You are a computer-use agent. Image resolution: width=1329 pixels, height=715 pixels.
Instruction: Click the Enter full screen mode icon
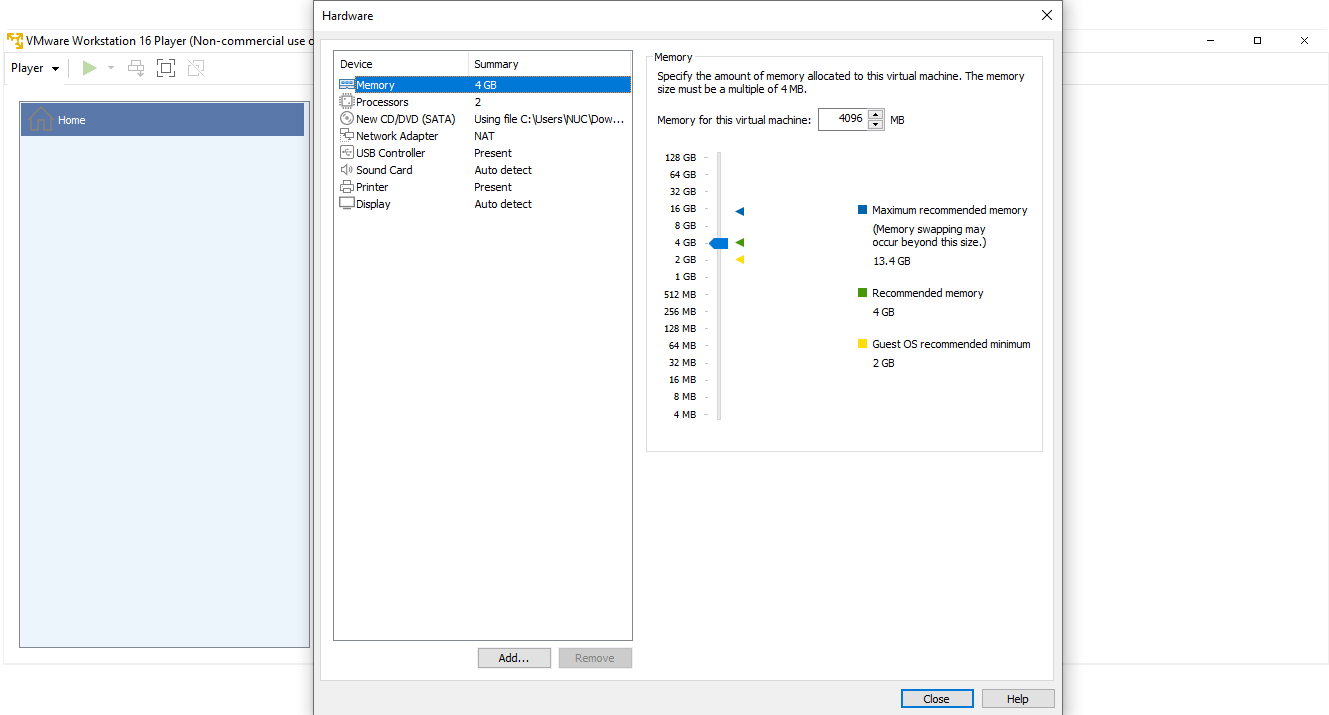(166, 68)
